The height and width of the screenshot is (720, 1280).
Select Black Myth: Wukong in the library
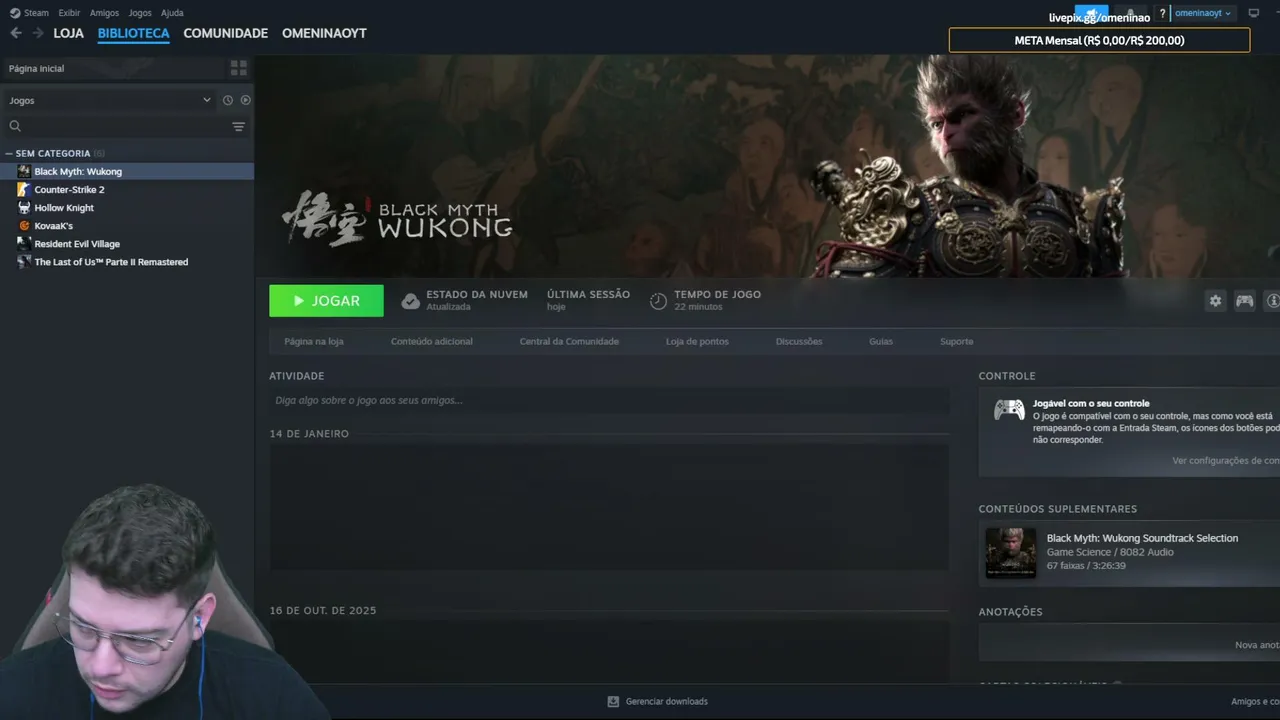pyautogui.click(x=127, y=171)
